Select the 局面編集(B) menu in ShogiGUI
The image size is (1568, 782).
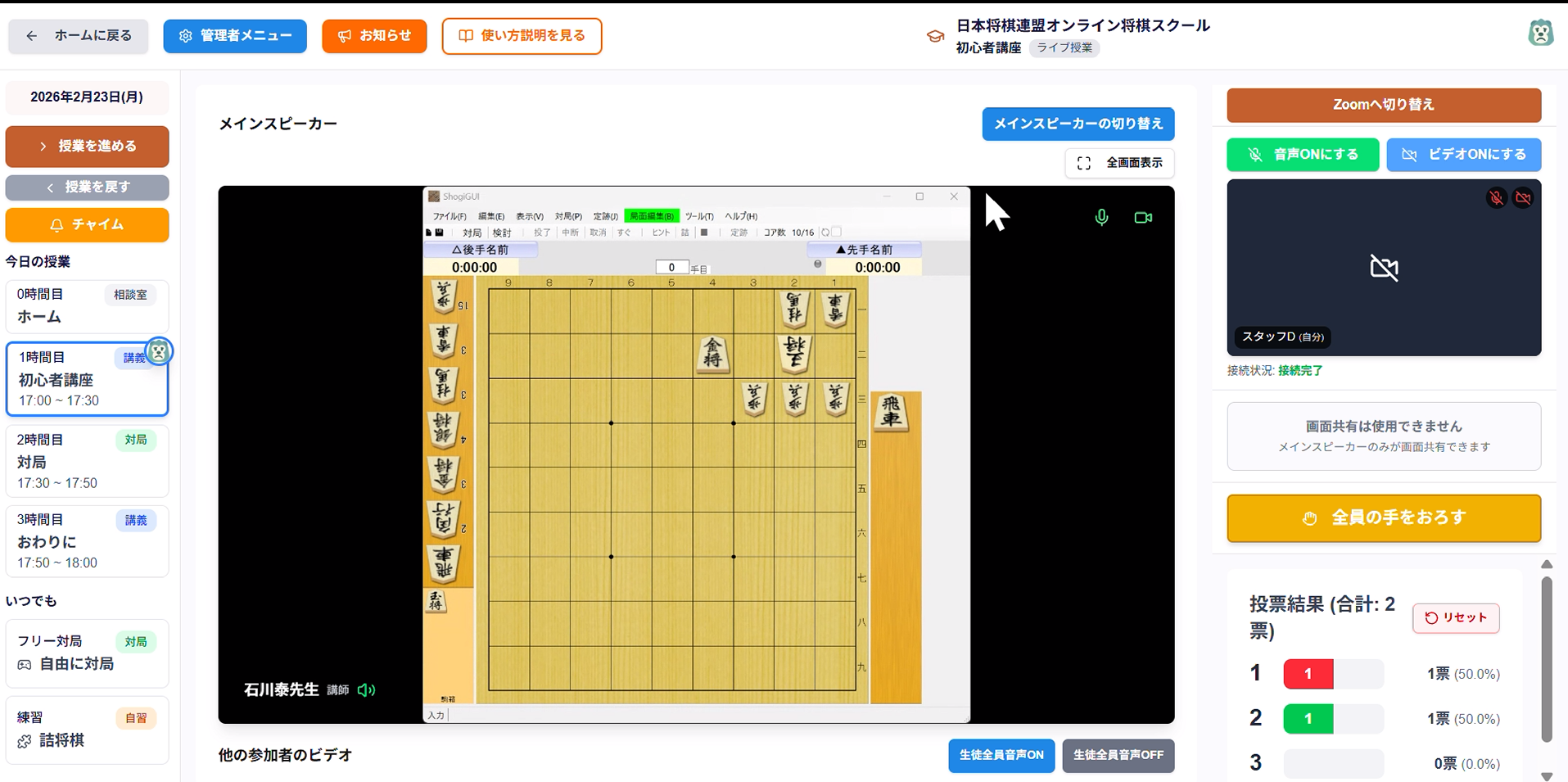click(651, 215)
